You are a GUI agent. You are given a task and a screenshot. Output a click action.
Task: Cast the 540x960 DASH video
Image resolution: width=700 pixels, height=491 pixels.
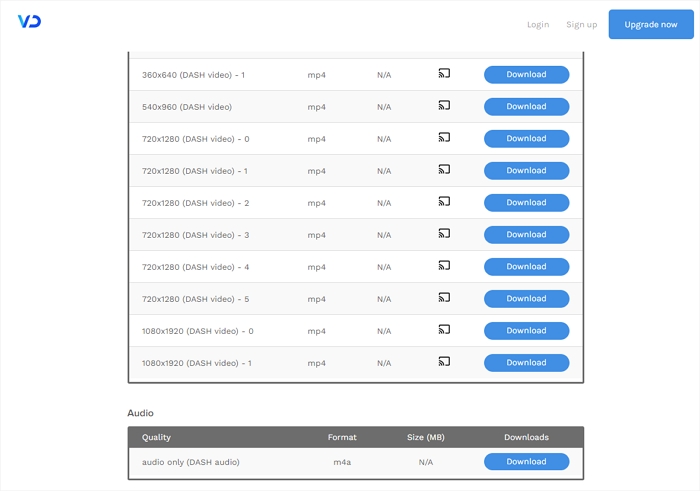(444, 105)
